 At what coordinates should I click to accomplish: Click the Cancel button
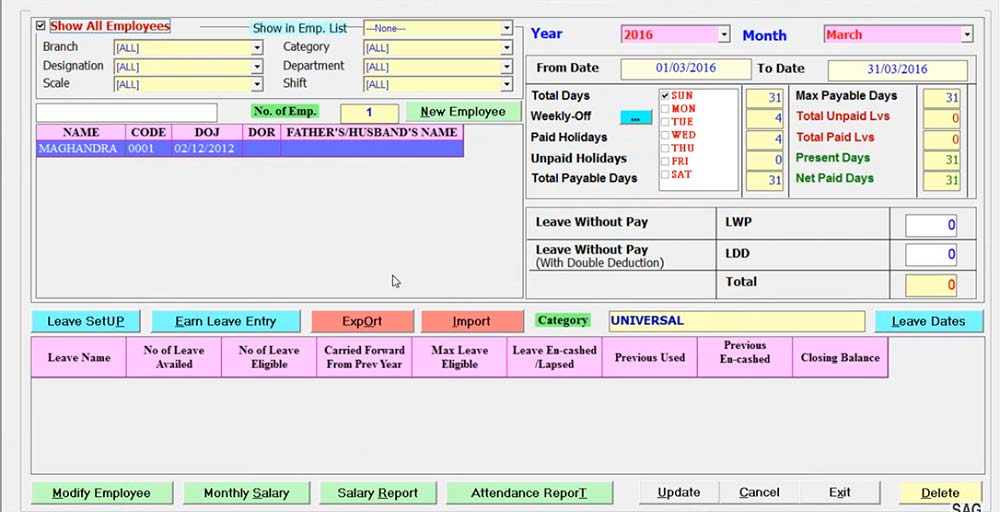[759, 492]
